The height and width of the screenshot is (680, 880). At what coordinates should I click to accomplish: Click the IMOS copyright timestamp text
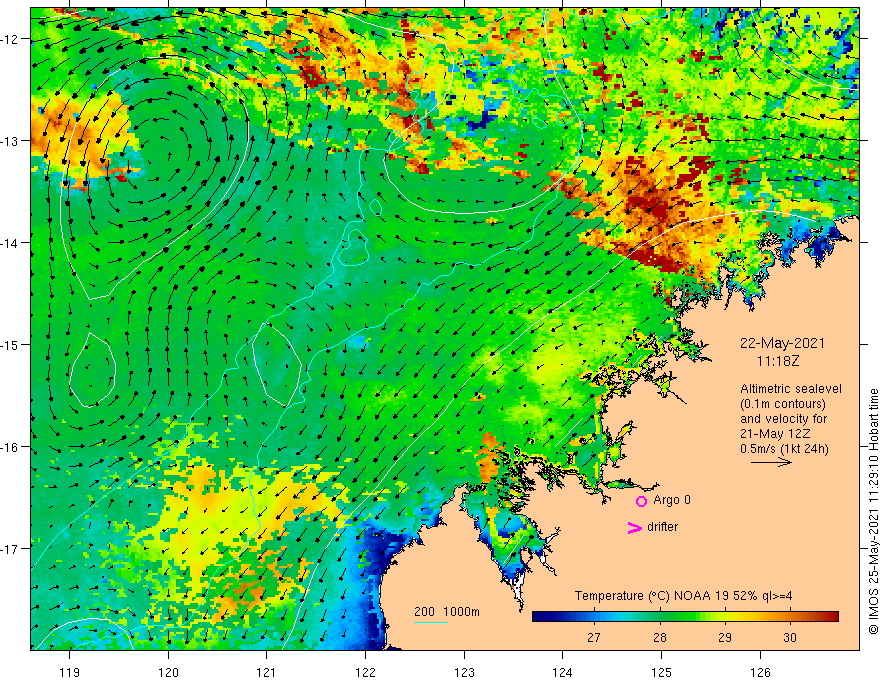pyautogui.click(x=873, y=511)
